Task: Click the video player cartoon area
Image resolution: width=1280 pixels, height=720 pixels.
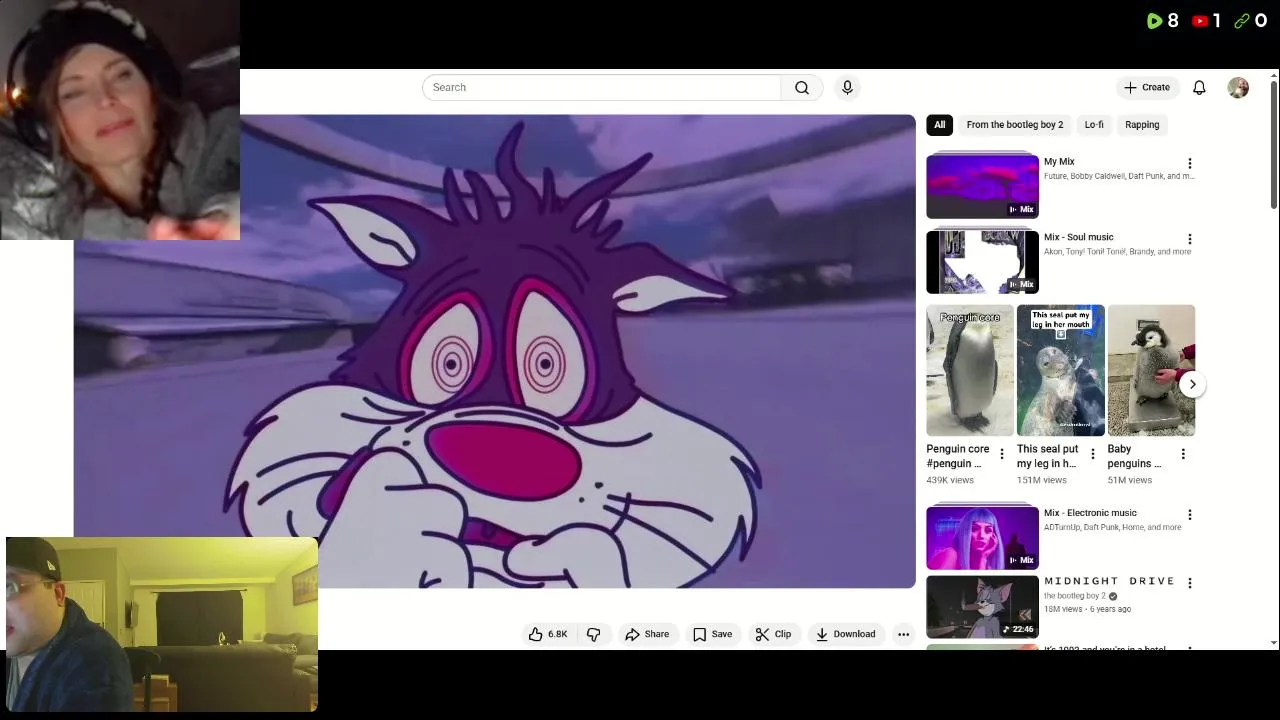Action: [x=494, y=351]
